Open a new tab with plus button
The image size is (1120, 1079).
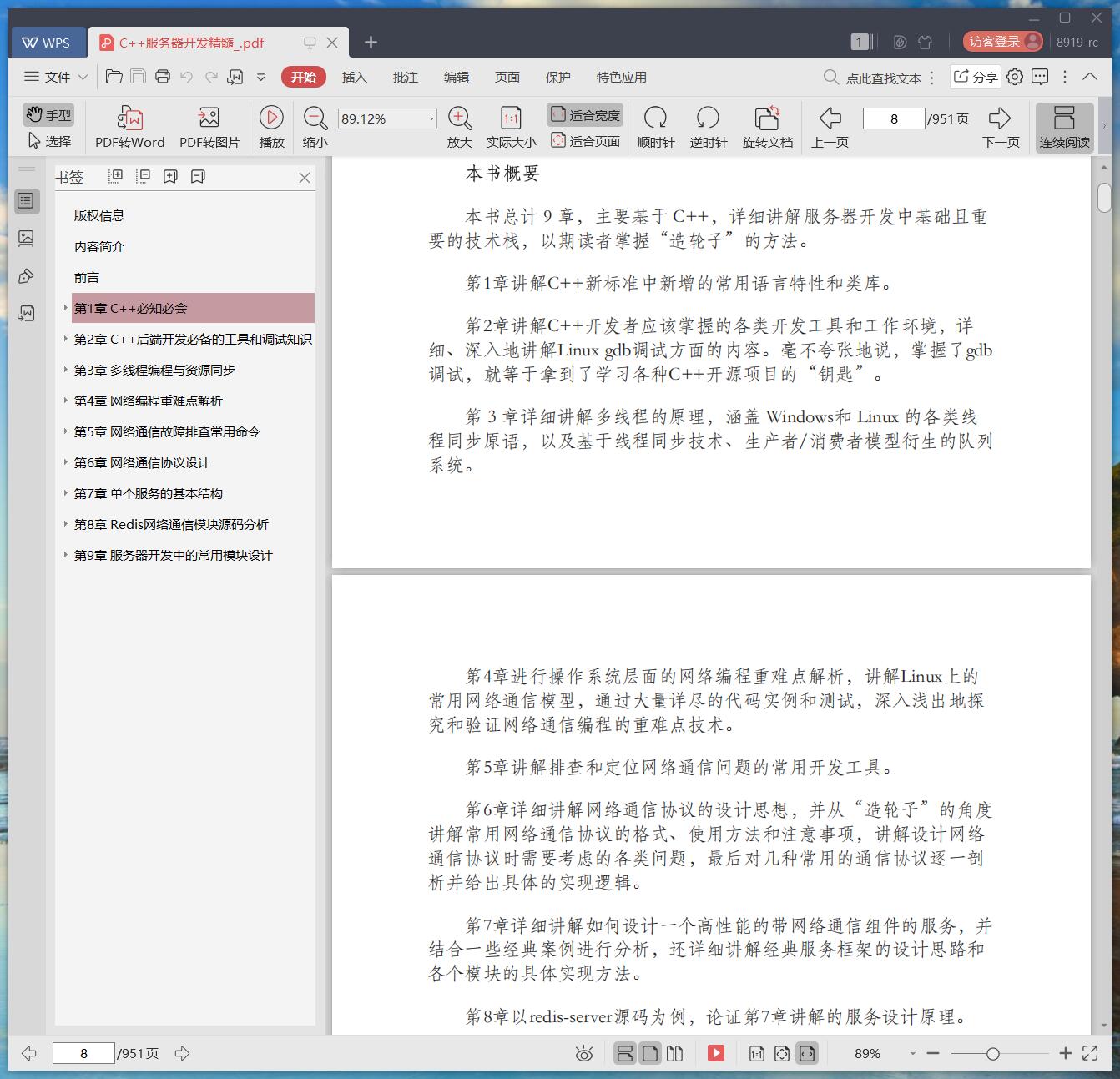click(x=371, y=42)
